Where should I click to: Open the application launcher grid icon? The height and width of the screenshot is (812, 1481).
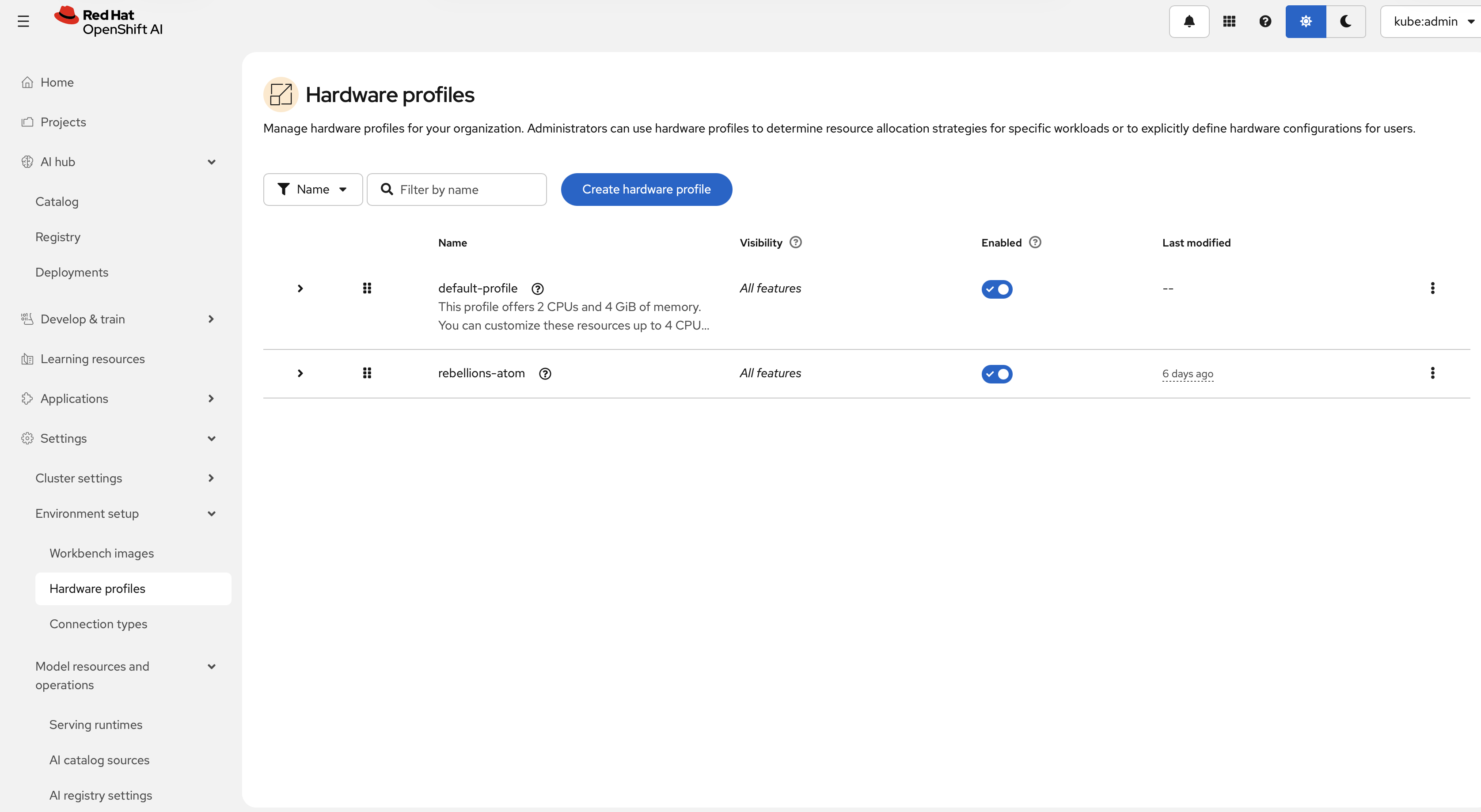(x=1229, y=21)
